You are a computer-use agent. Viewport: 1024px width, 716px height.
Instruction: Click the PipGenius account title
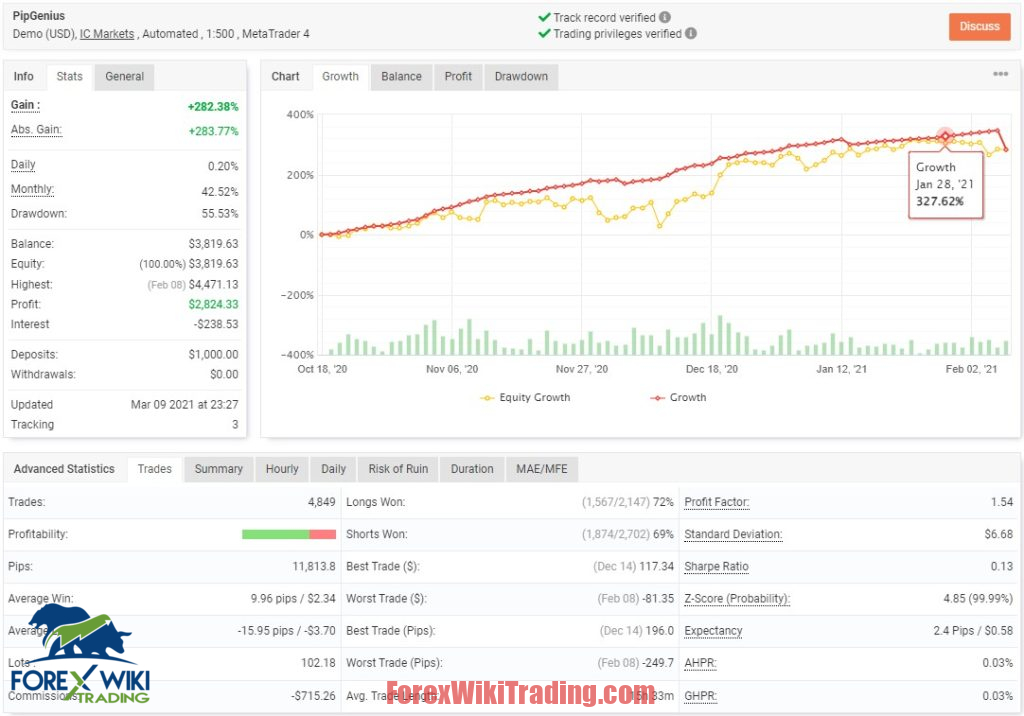39,16
